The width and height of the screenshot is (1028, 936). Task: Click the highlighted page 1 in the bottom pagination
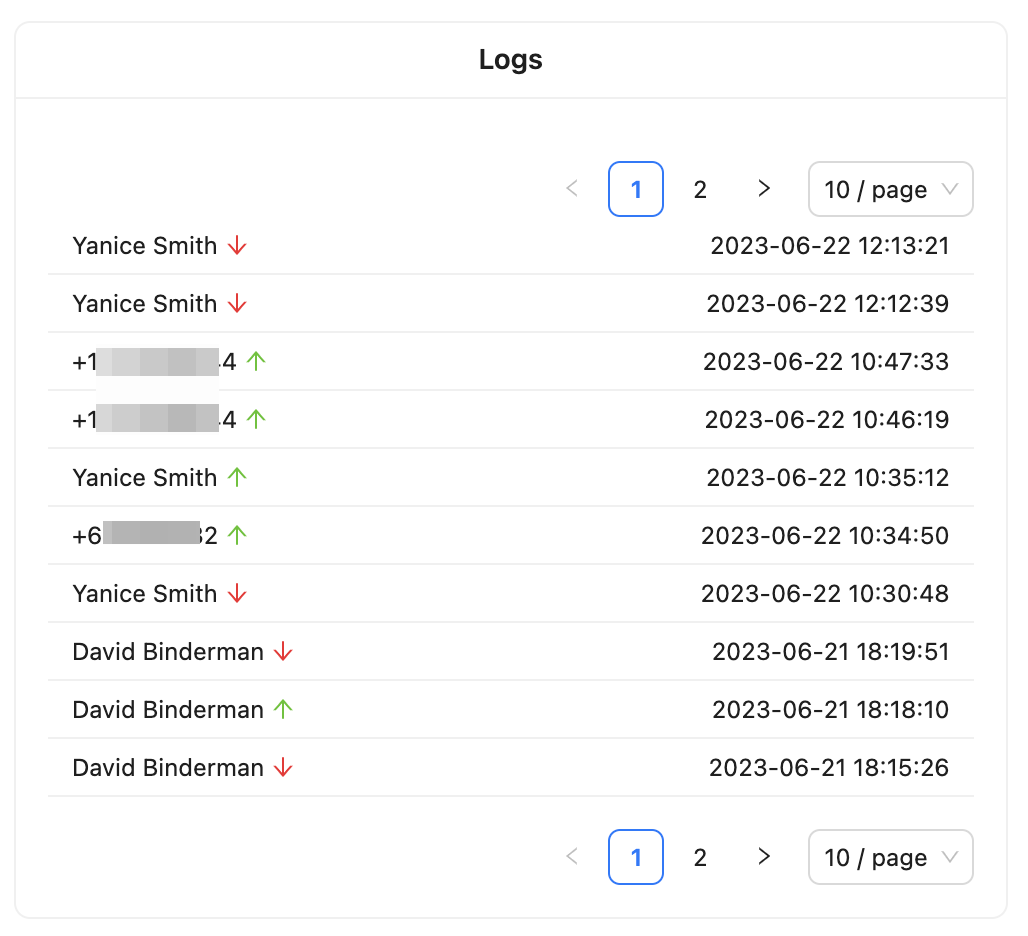click(636, 857)
